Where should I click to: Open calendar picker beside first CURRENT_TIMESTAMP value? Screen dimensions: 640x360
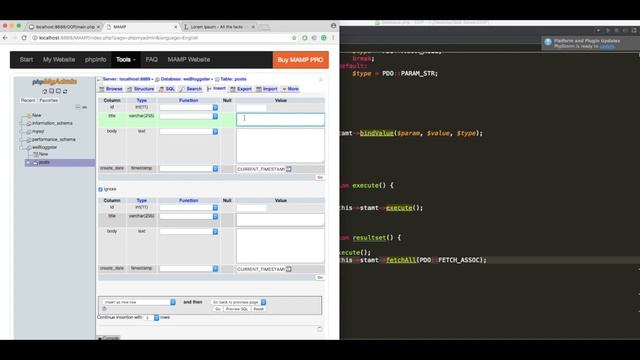[x=289, y=169]
